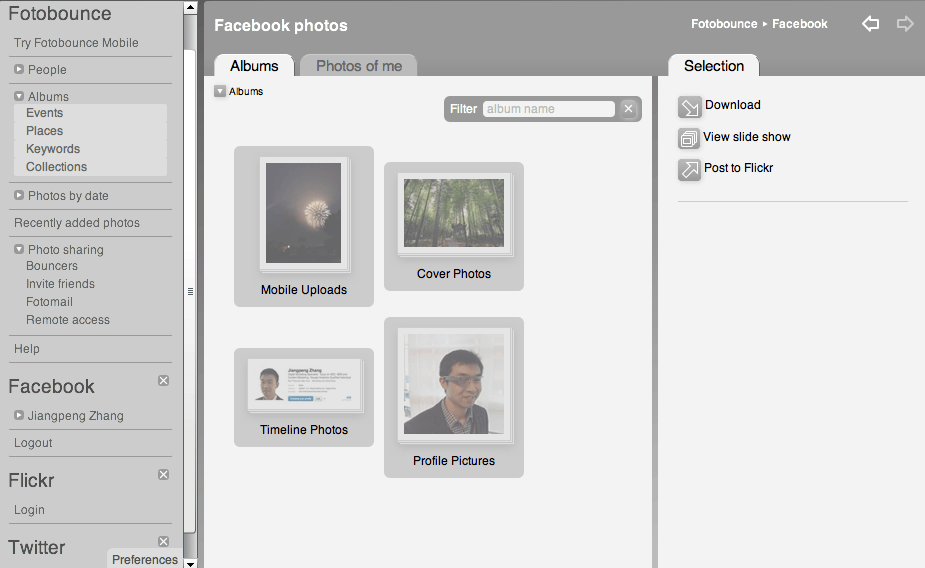The width and height of the screenshot is (925, 568).
Task: Click the forward navigation arrow
Action: tap(905, 24)
